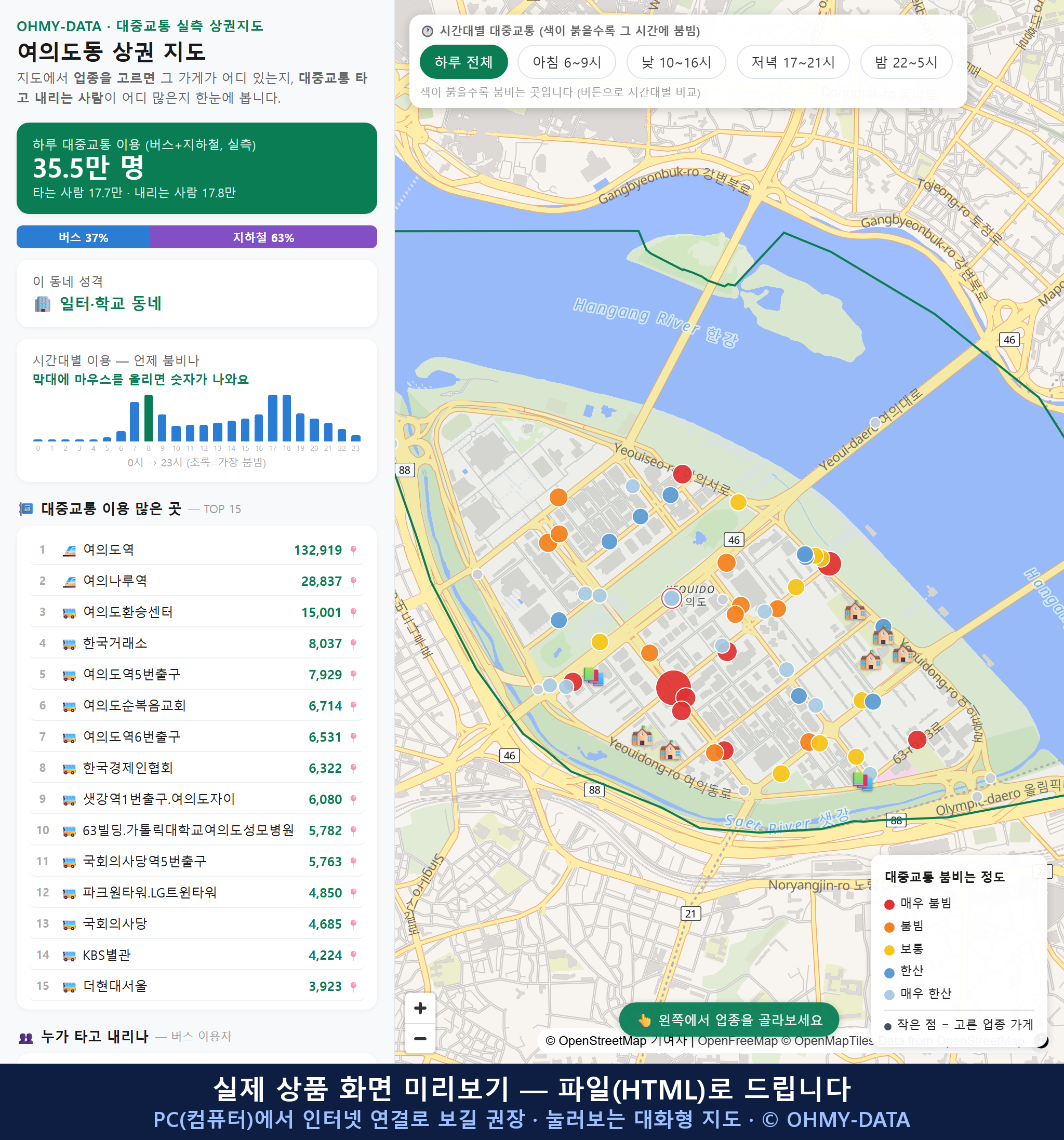
Task: Click the largest red crowd circle on map
Action: coord(673,687)
